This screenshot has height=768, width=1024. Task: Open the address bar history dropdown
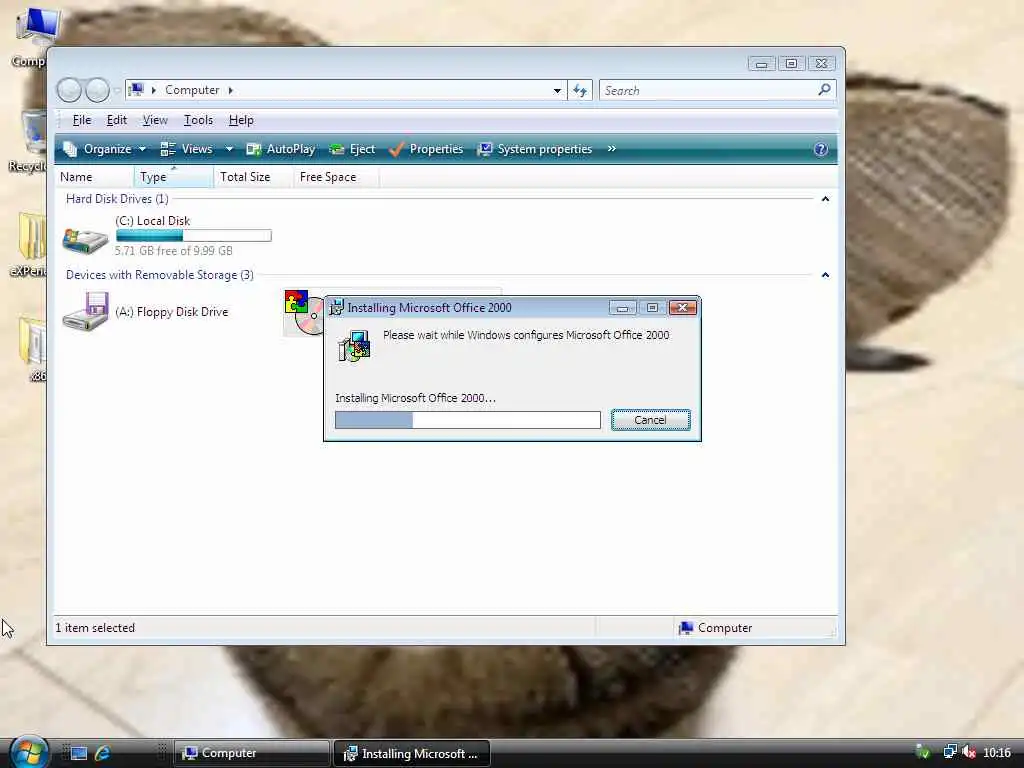(x=557, y=91)
